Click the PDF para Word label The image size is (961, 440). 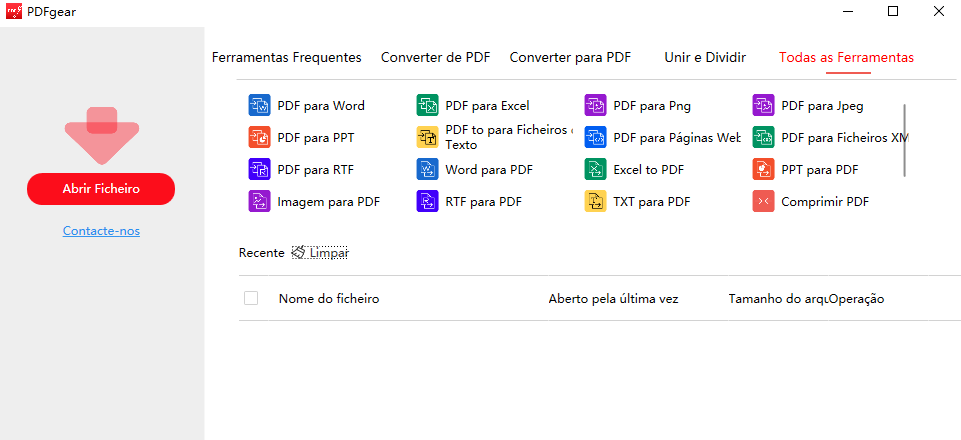click(x=321, y=105)
